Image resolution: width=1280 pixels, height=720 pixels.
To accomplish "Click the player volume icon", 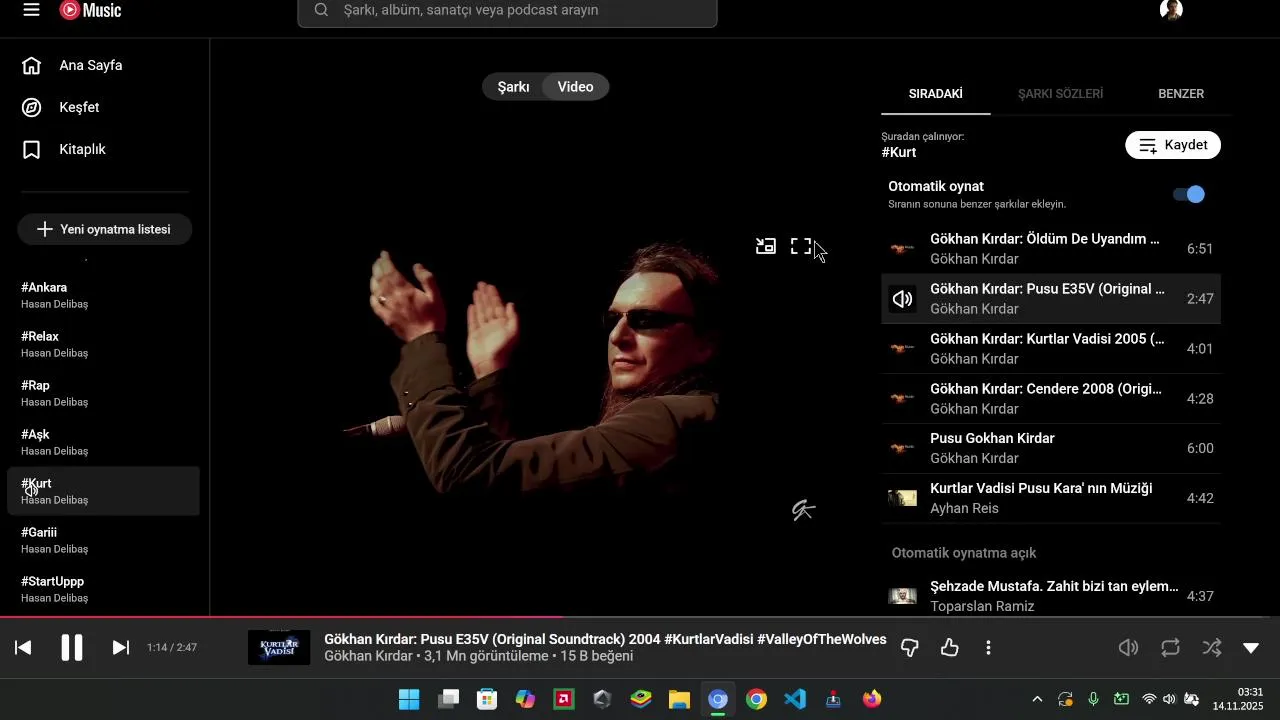I will (1128, 648).
